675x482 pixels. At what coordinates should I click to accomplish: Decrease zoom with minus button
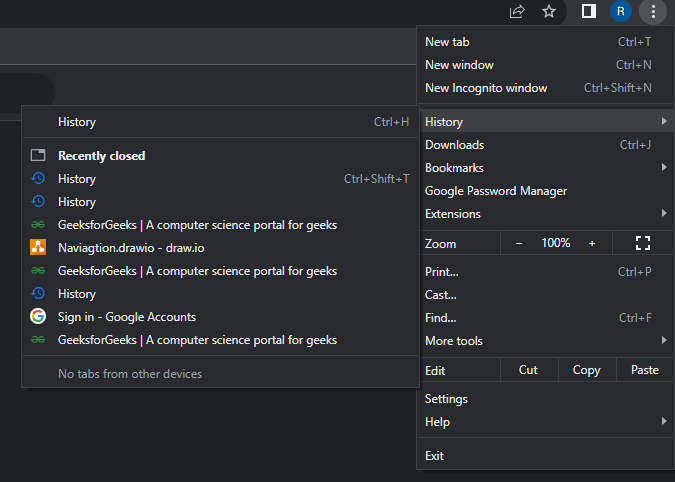519,243
